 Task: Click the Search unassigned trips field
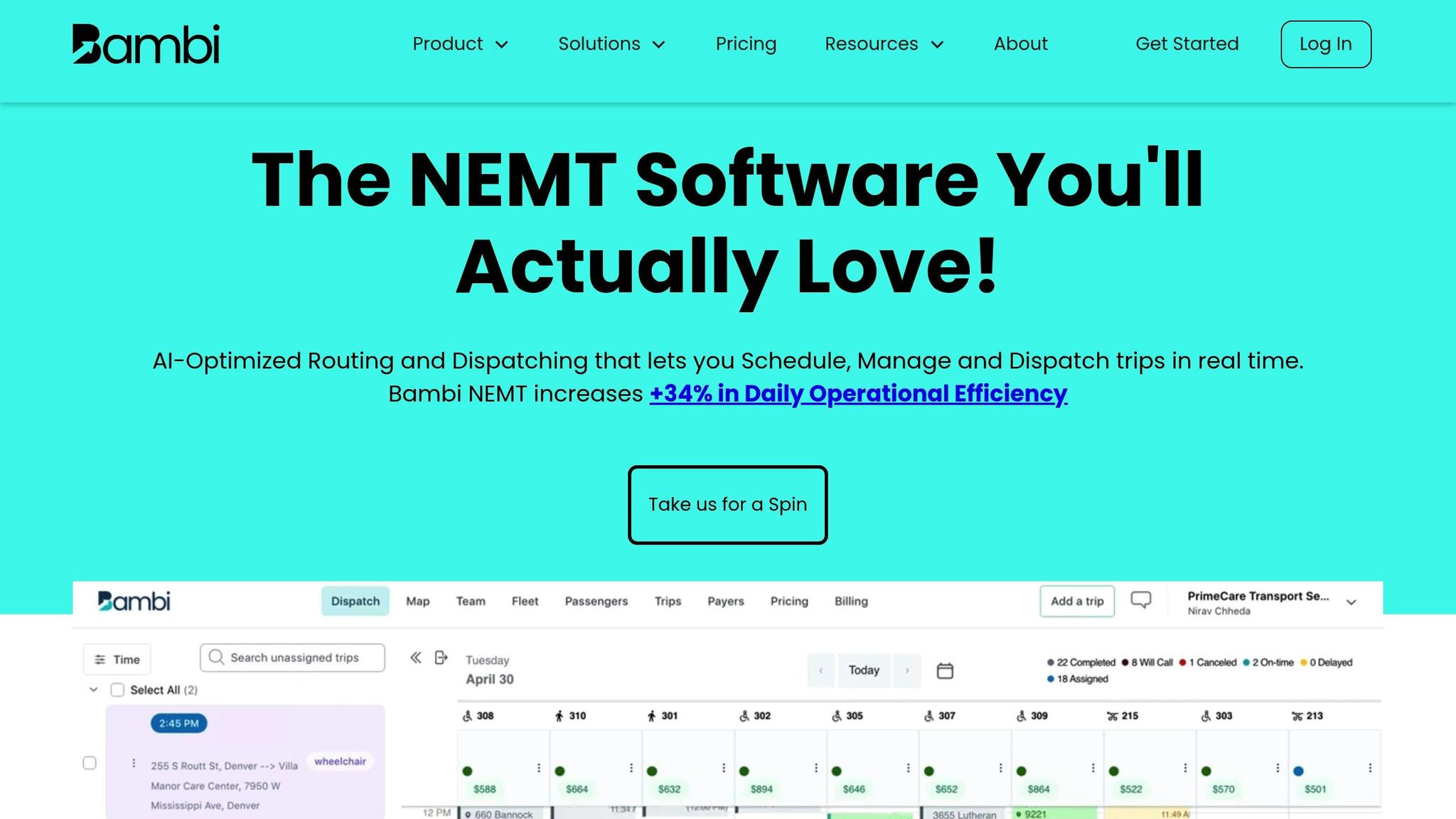[x=292, y=658]
